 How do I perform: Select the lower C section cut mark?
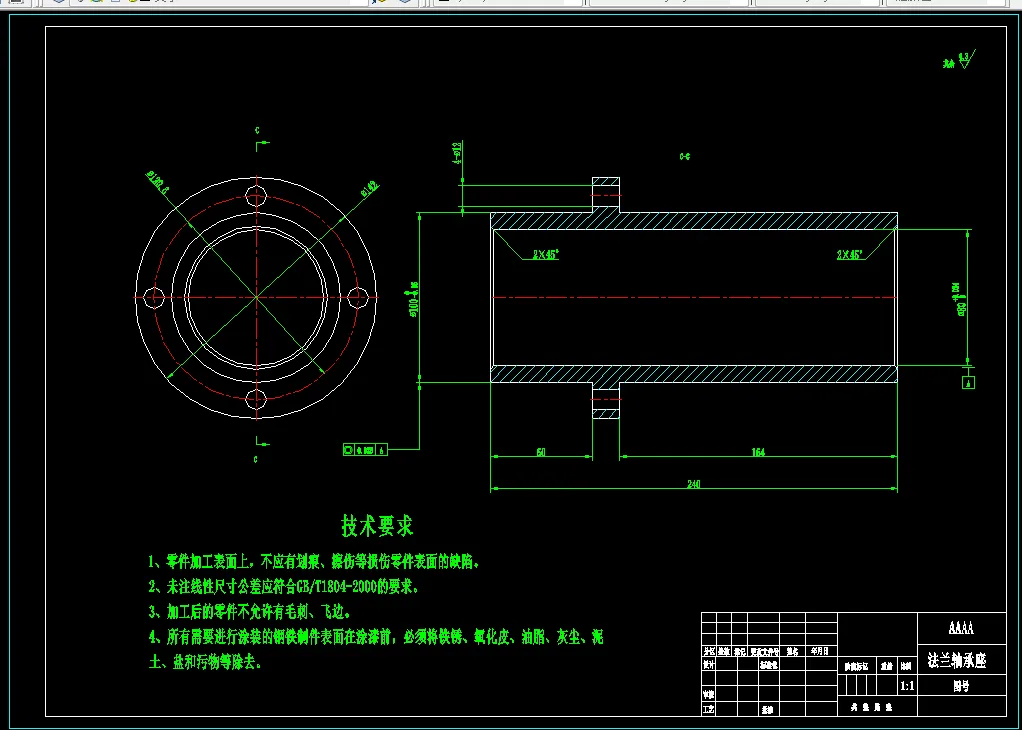pos(259,449)
